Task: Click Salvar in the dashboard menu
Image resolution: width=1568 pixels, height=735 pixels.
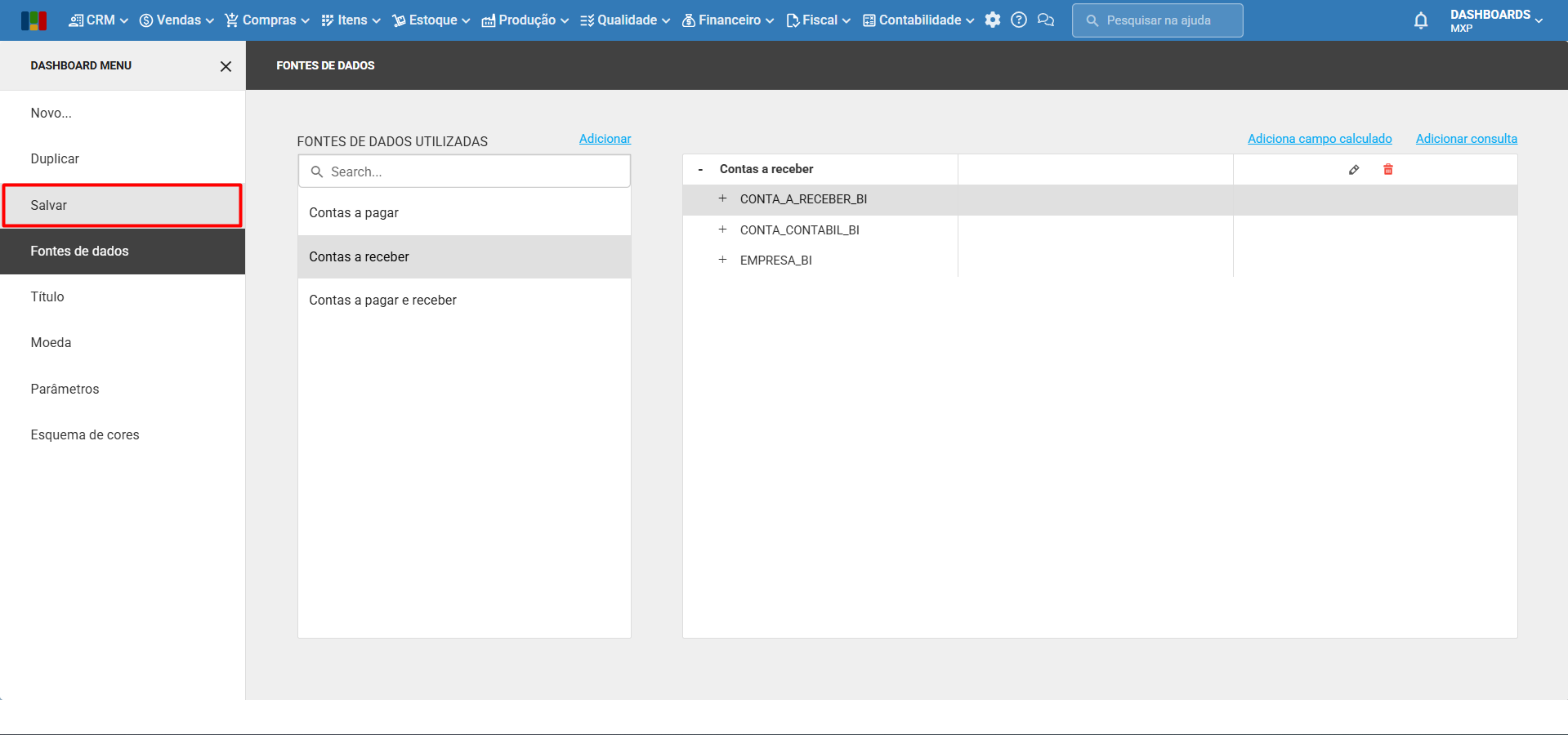Action: [123, 205]
